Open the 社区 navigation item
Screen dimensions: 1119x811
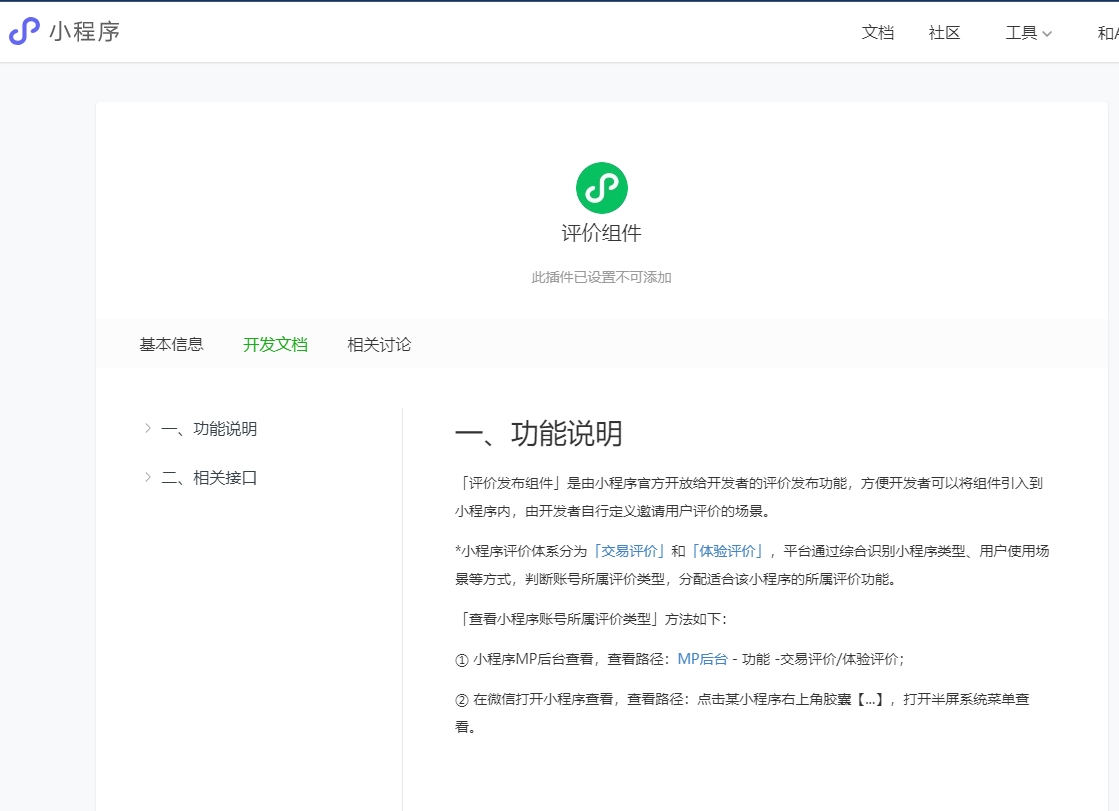point(944,32)
